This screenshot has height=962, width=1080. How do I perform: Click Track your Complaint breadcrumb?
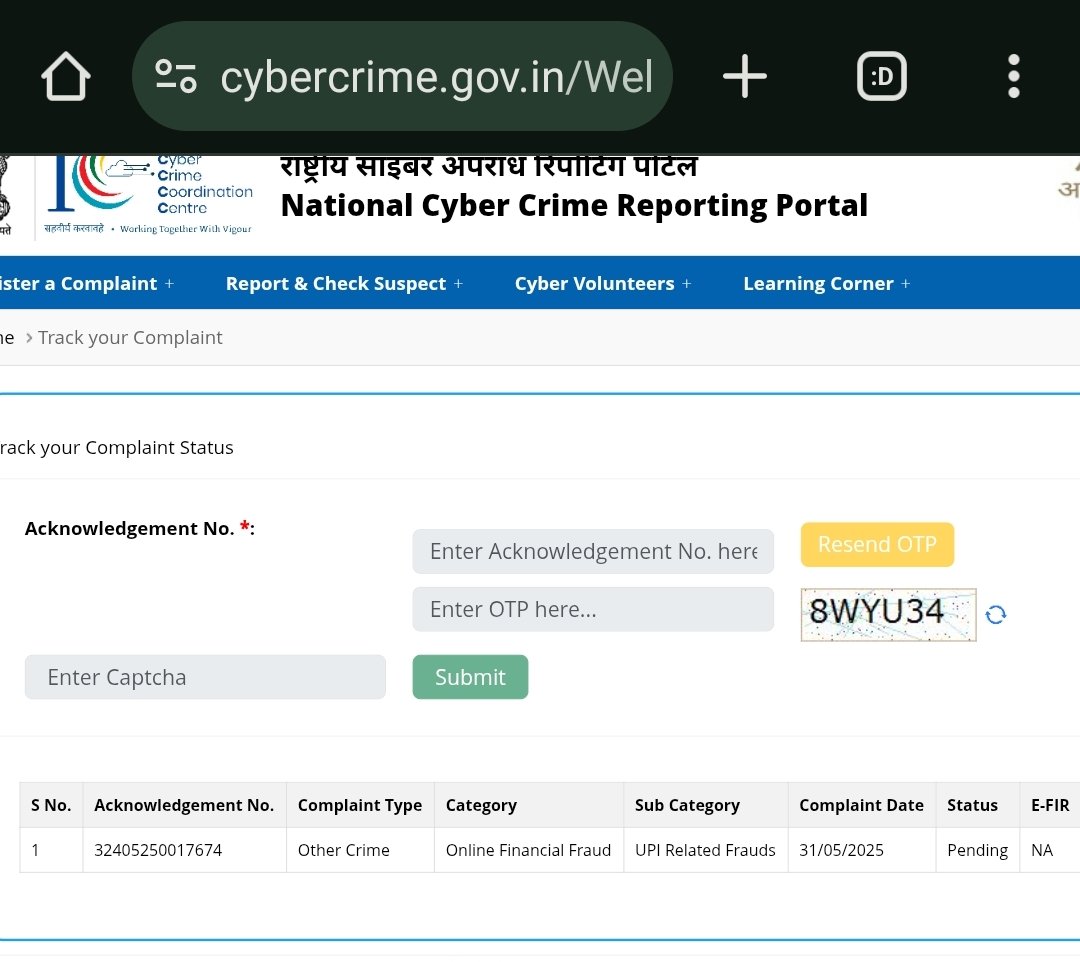[x=130, y=337]
